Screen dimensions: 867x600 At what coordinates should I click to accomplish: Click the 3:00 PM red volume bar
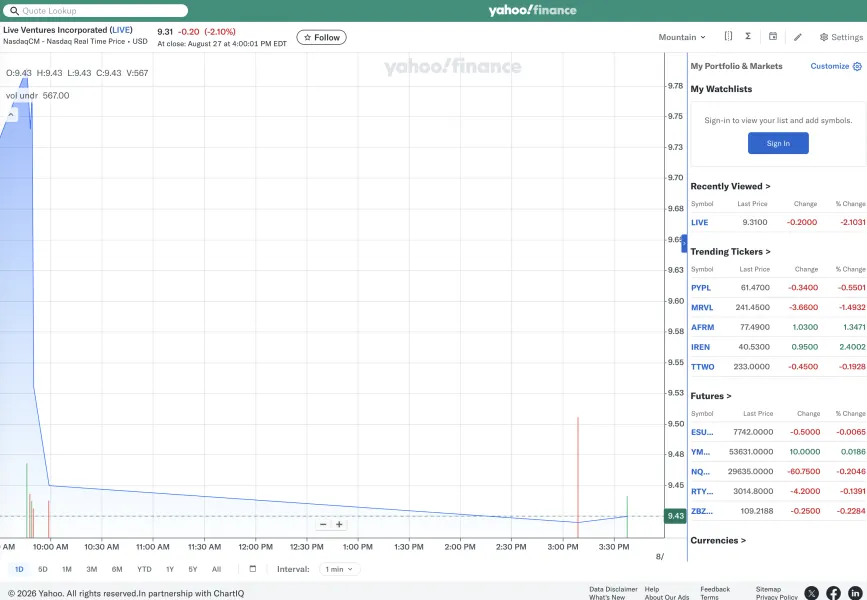578,477
